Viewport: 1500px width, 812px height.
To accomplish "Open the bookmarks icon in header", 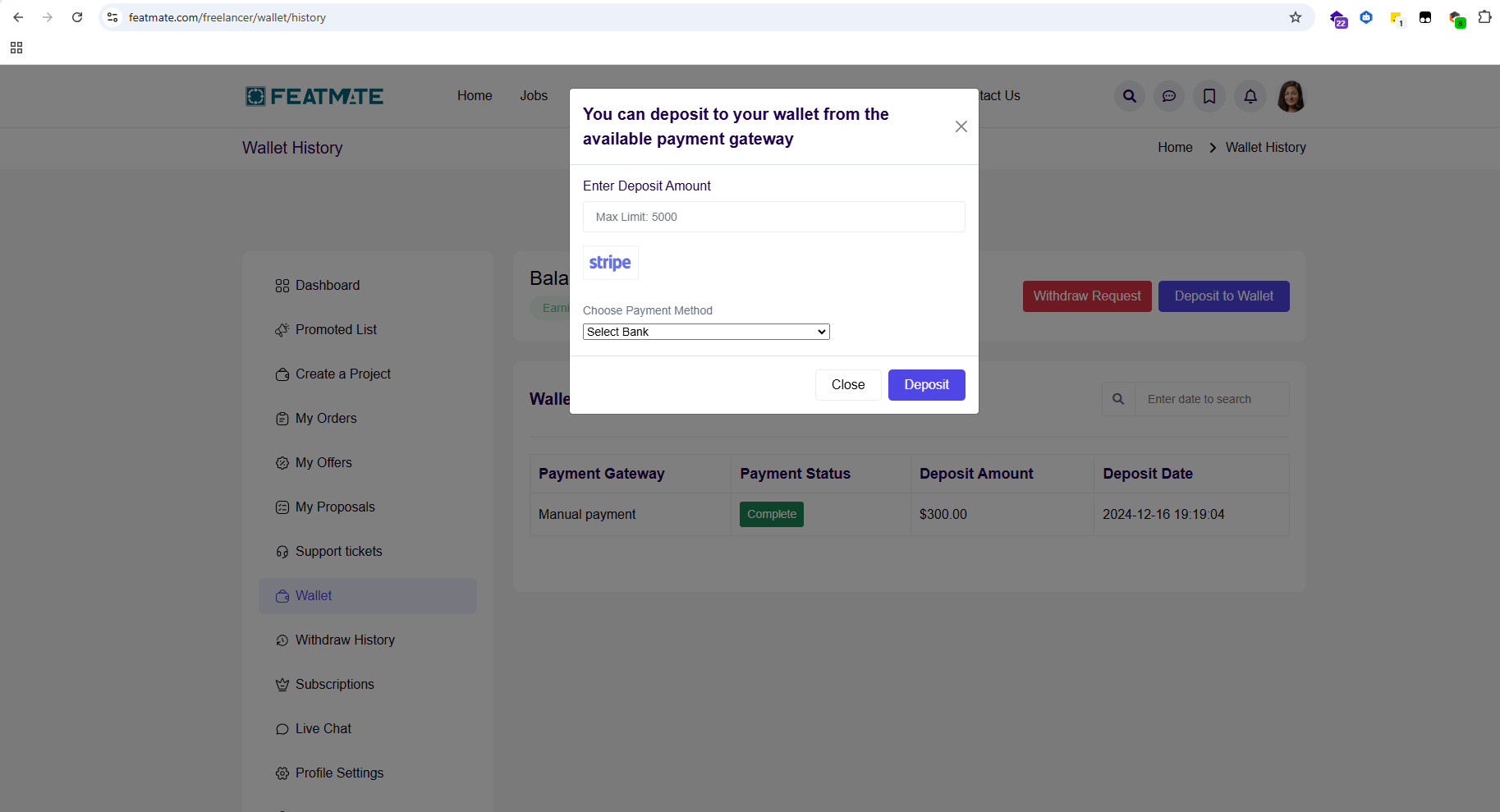I will 1209,96.
